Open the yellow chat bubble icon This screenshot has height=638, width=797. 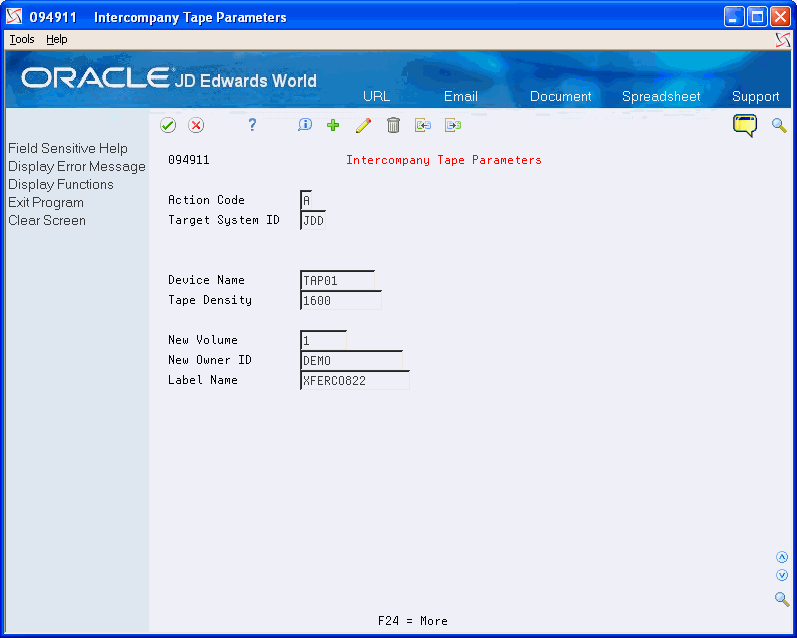(x=745, y=125)
